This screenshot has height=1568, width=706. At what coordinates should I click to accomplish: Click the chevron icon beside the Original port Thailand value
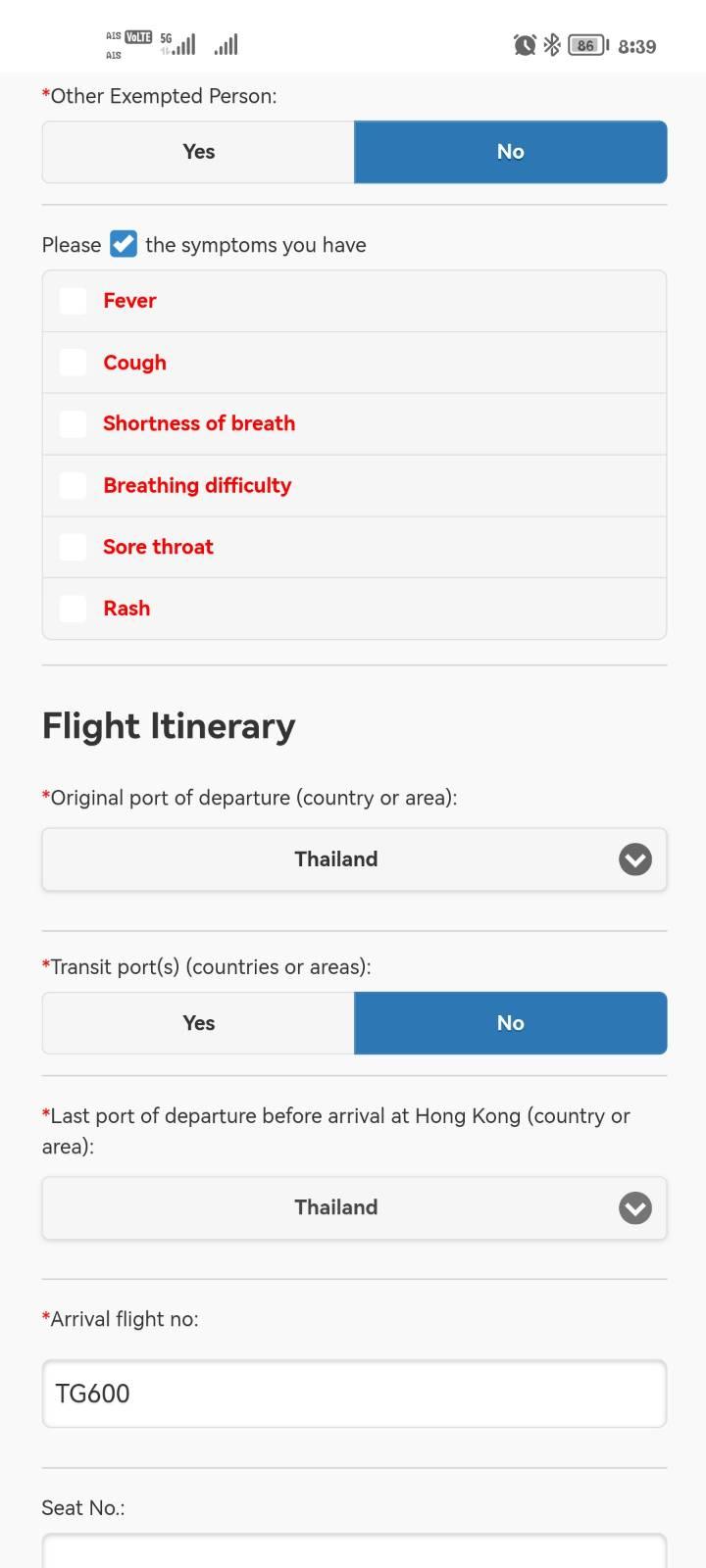tap(635, 859)
